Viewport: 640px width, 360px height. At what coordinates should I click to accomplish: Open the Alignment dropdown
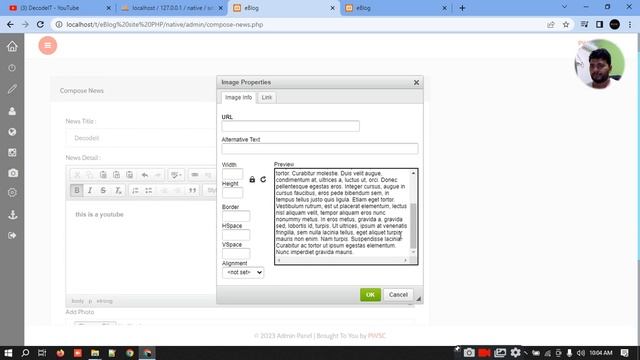pyautogui.click(x=243, y=272)
